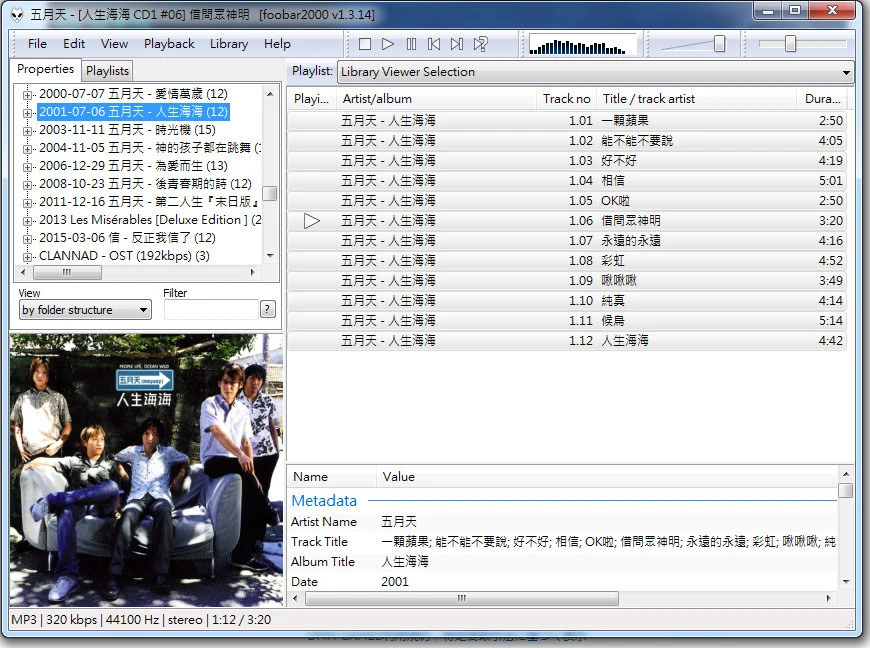The image size is (870, 648).
Task: Expand the 2003-11-11 時光機 album node
Action: point(28,130)
